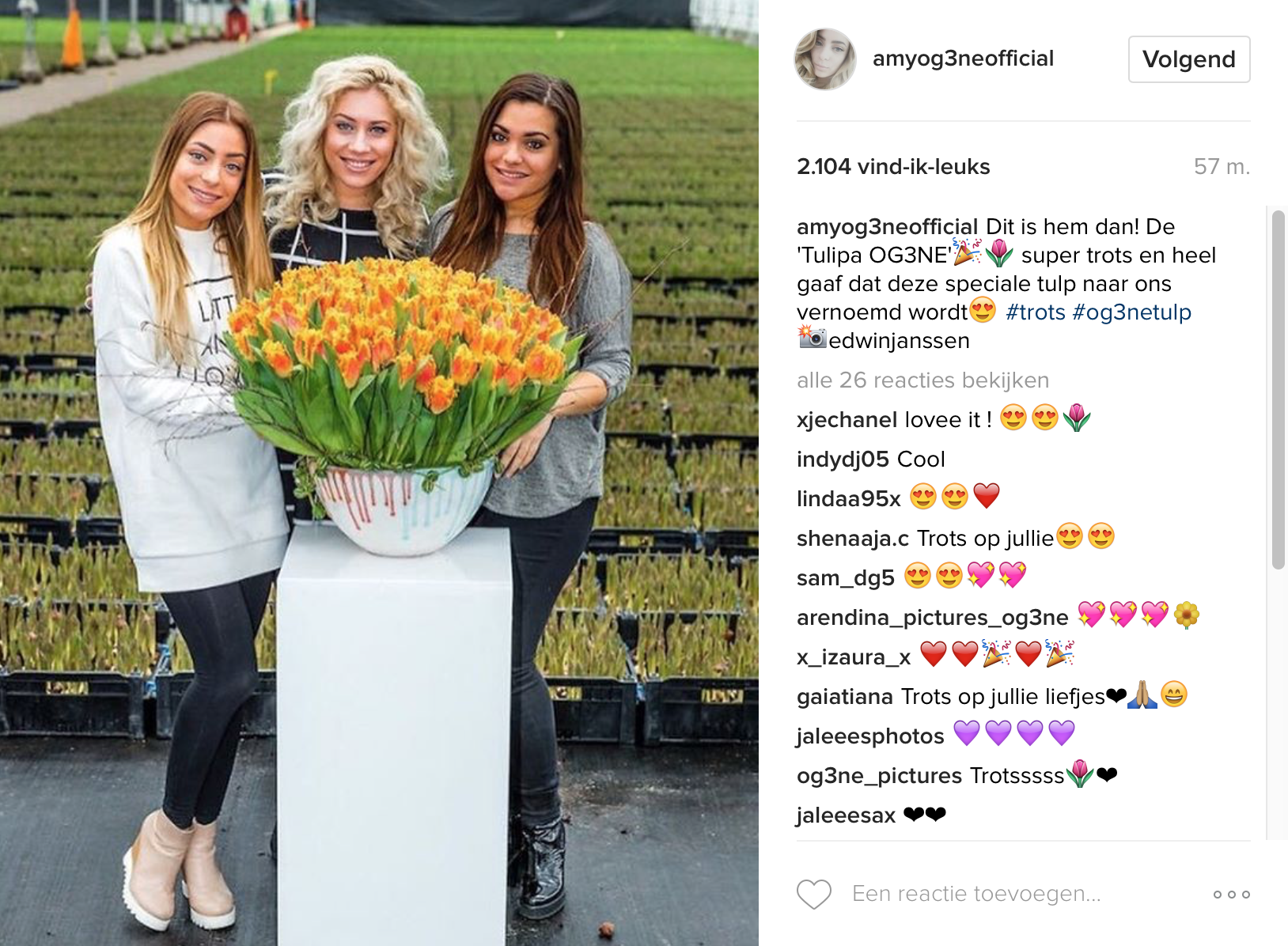Open lindaa95x commenter profile
The width and height of the screenshot is (1288, 946).
[848, 499]
